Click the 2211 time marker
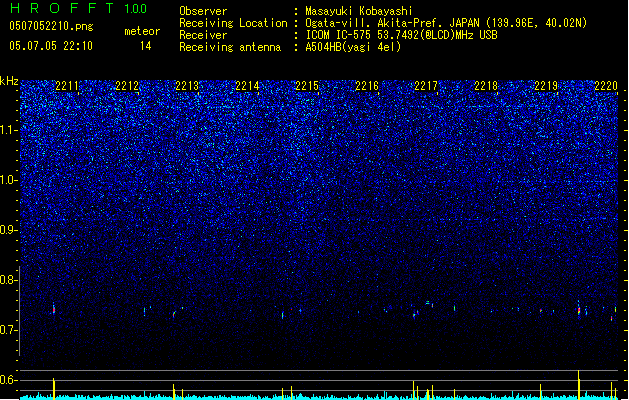The width and height of the screenshot is (629, 400). 67,86
